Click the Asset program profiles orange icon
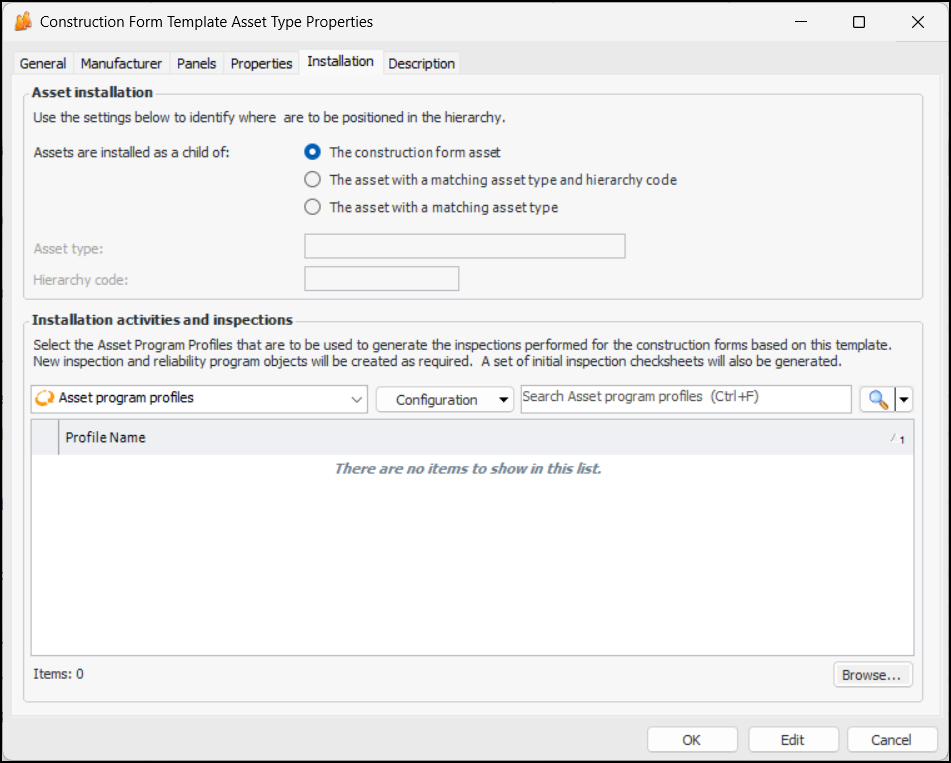The image size is (951, 763). click(44, 398)
